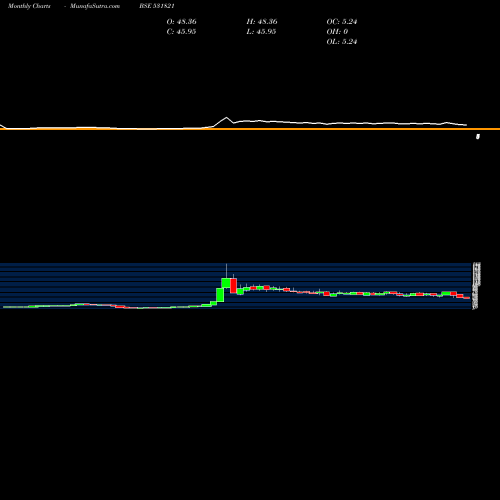Click the 'OC: 5.24' value

(342, 22)
